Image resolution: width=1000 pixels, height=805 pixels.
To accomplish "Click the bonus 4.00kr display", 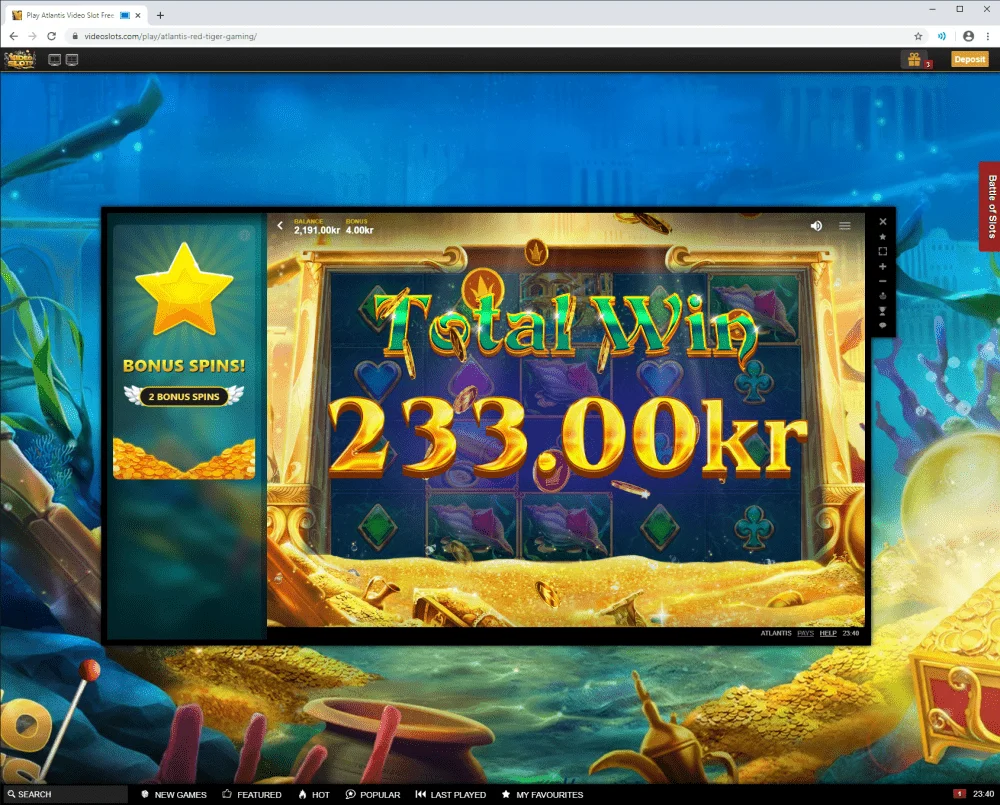I will pyautogui.click(x=359, y=226).
